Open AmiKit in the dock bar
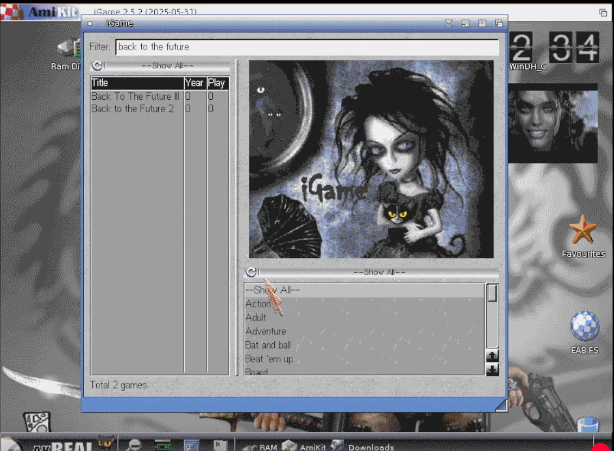The height and width of the screenshot is (451, 614). (x=304, y=446)
